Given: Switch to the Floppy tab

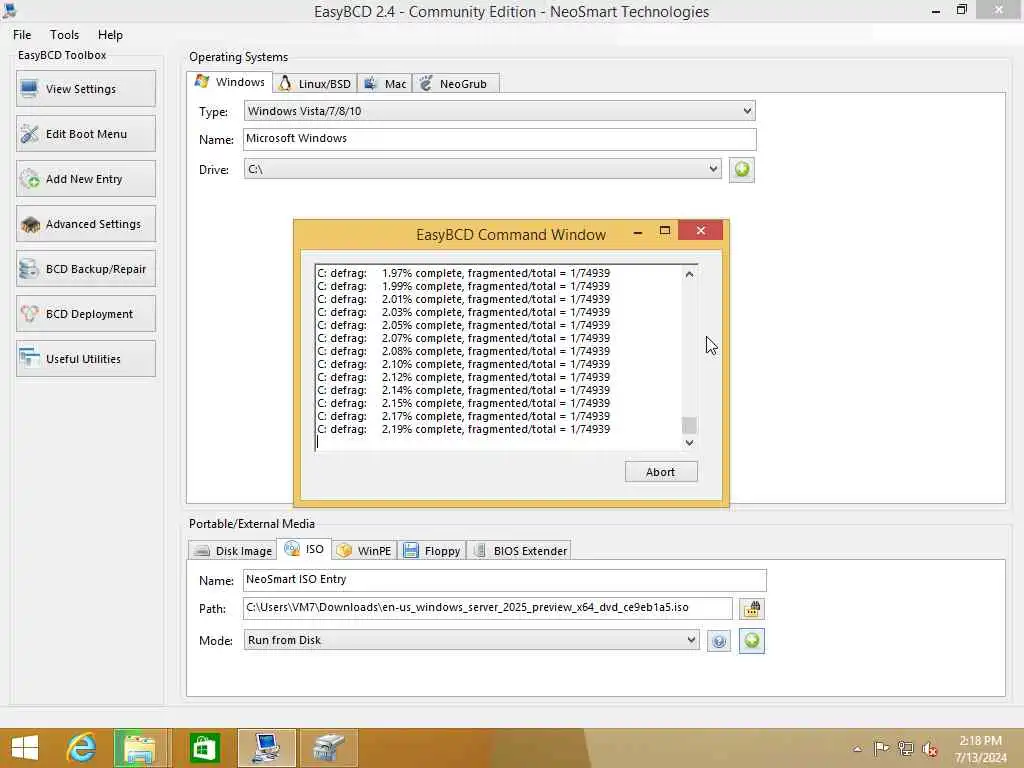Looking at the screenshot, I should [x=432, y=551].
